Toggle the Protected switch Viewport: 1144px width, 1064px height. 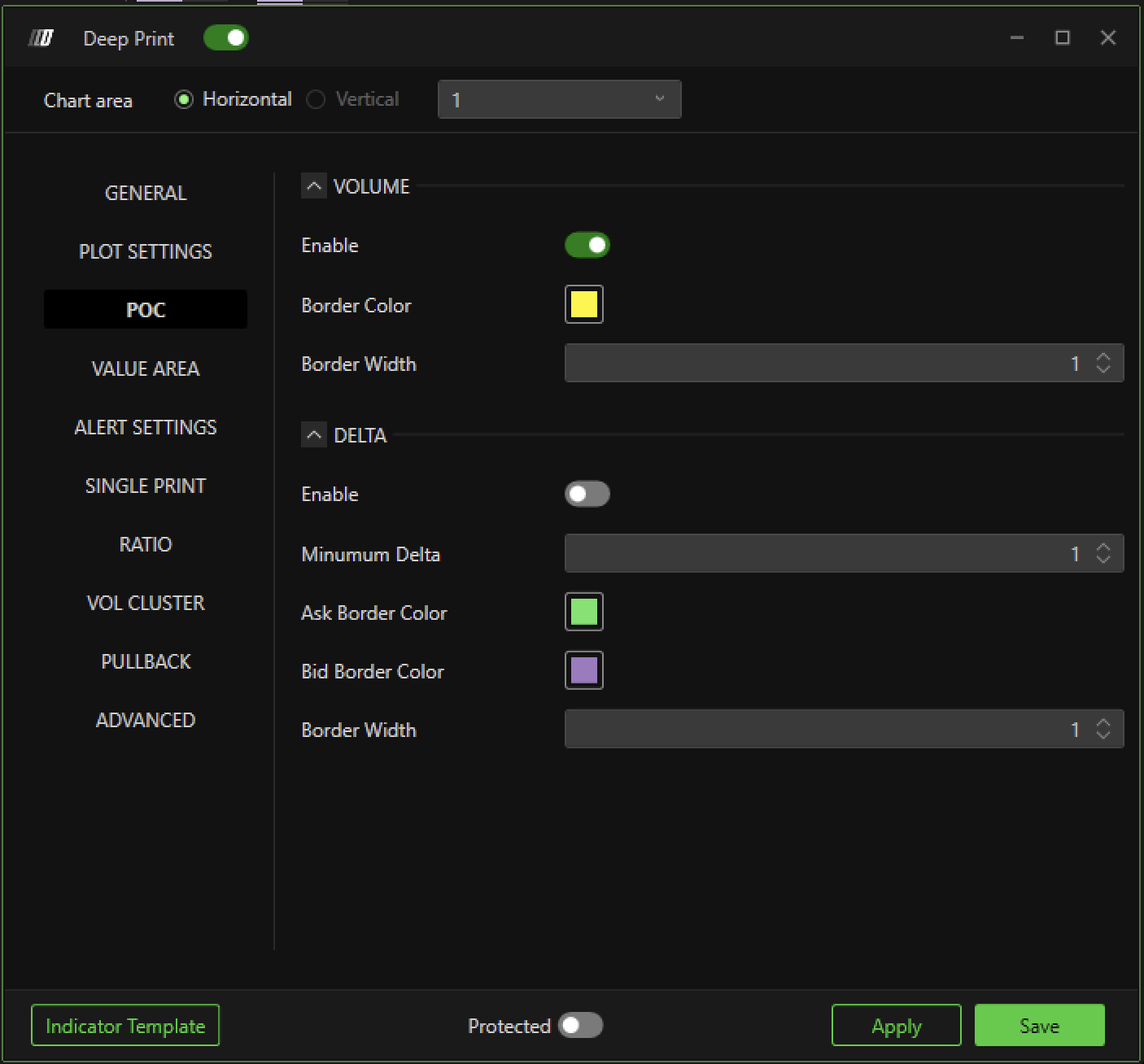(580, 1025)
